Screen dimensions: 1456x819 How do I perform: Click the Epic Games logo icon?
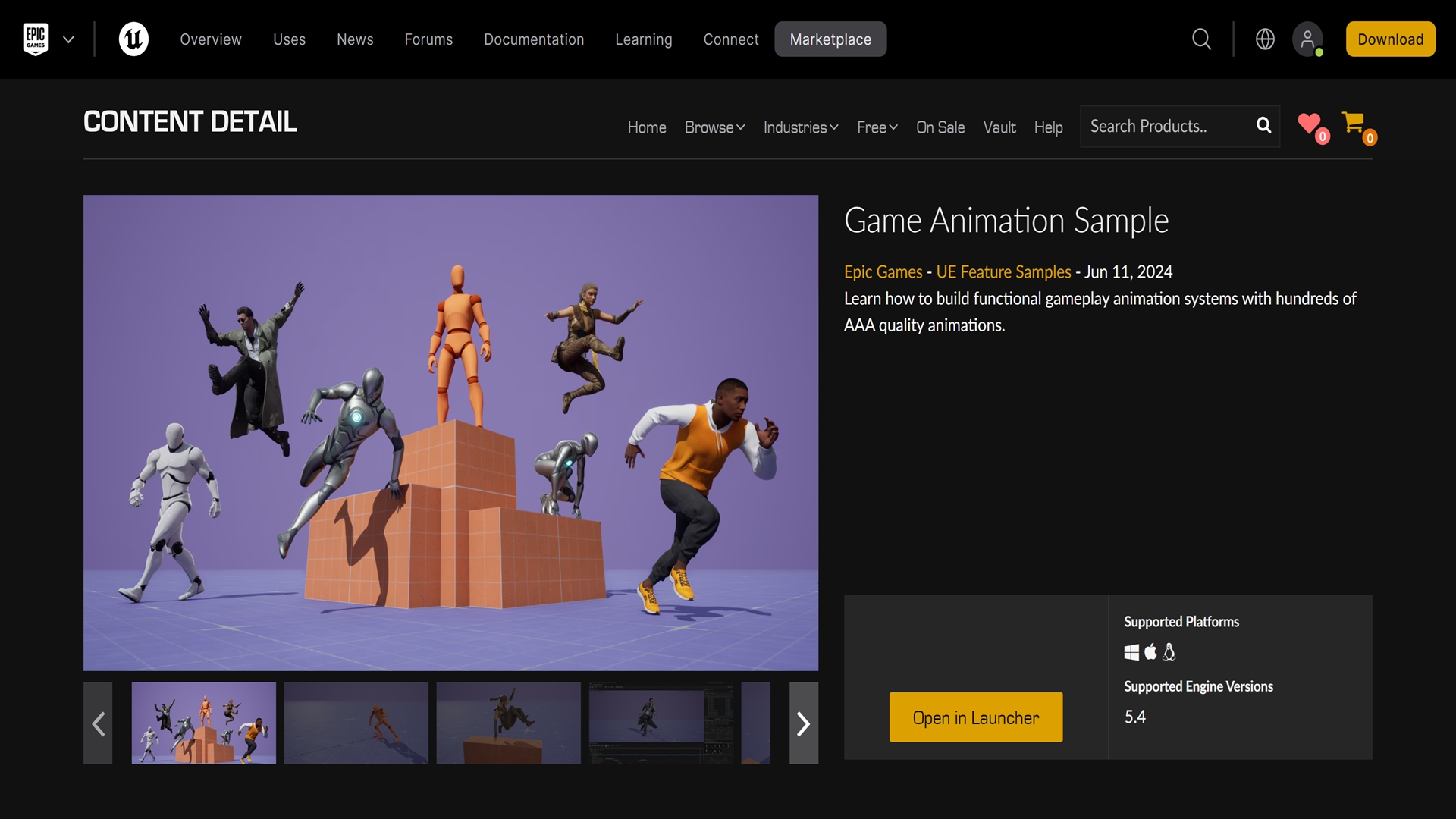tap(36, 39)
